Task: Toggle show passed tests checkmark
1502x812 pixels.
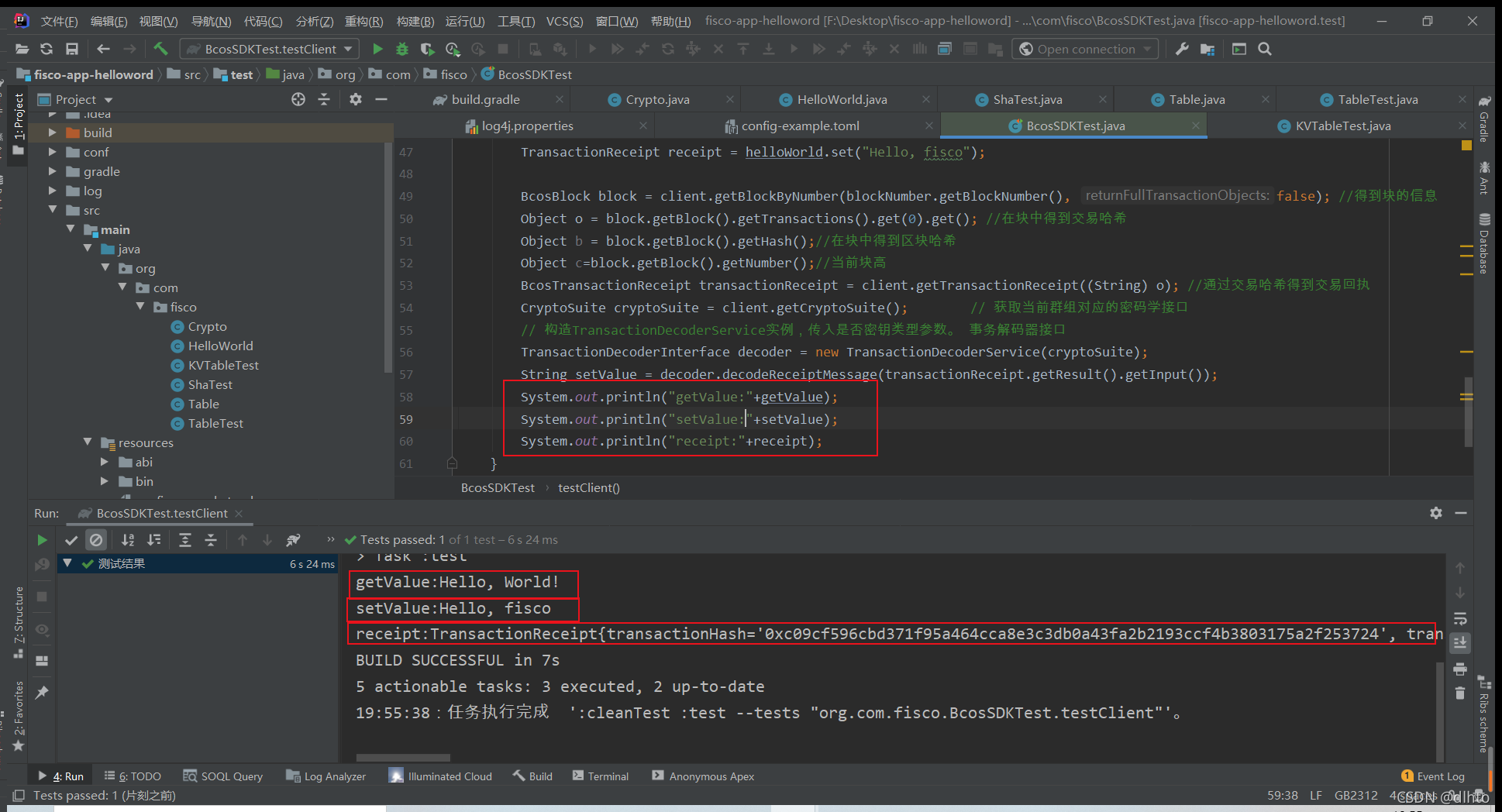Action: tap(71, 540)
